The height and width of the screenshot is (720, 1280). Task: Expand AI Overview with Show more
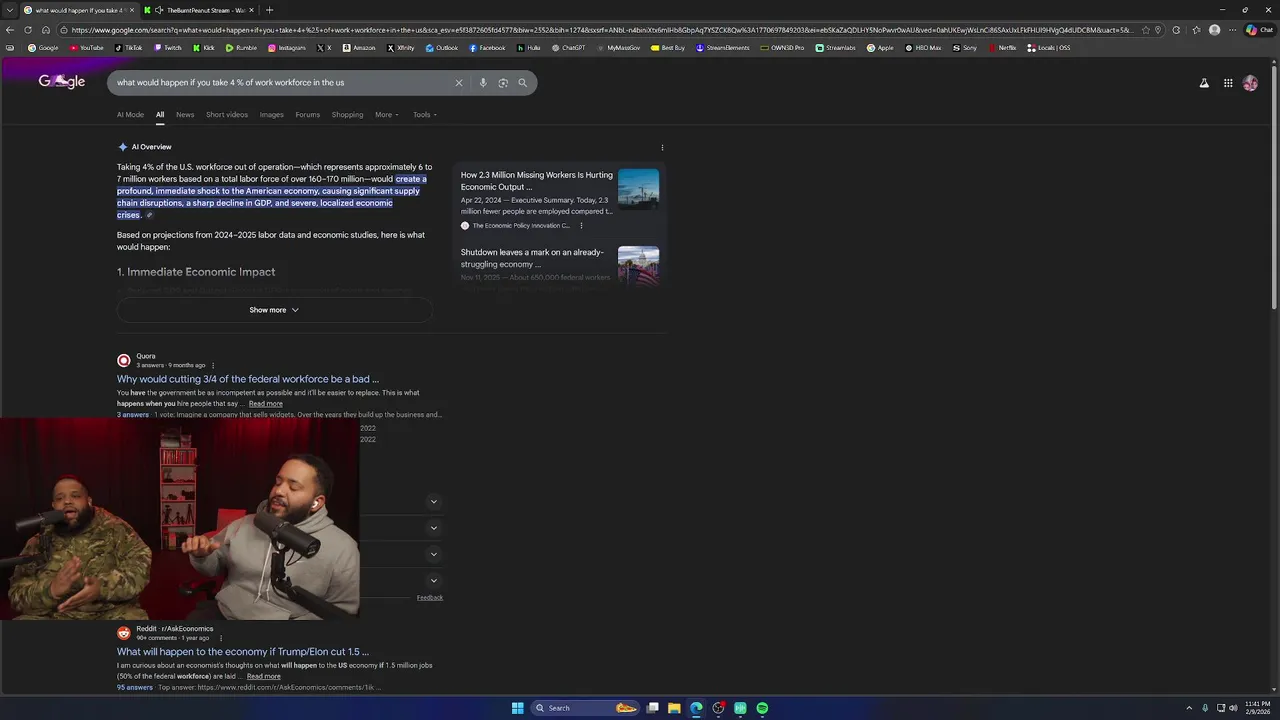(x=274, y=310)
